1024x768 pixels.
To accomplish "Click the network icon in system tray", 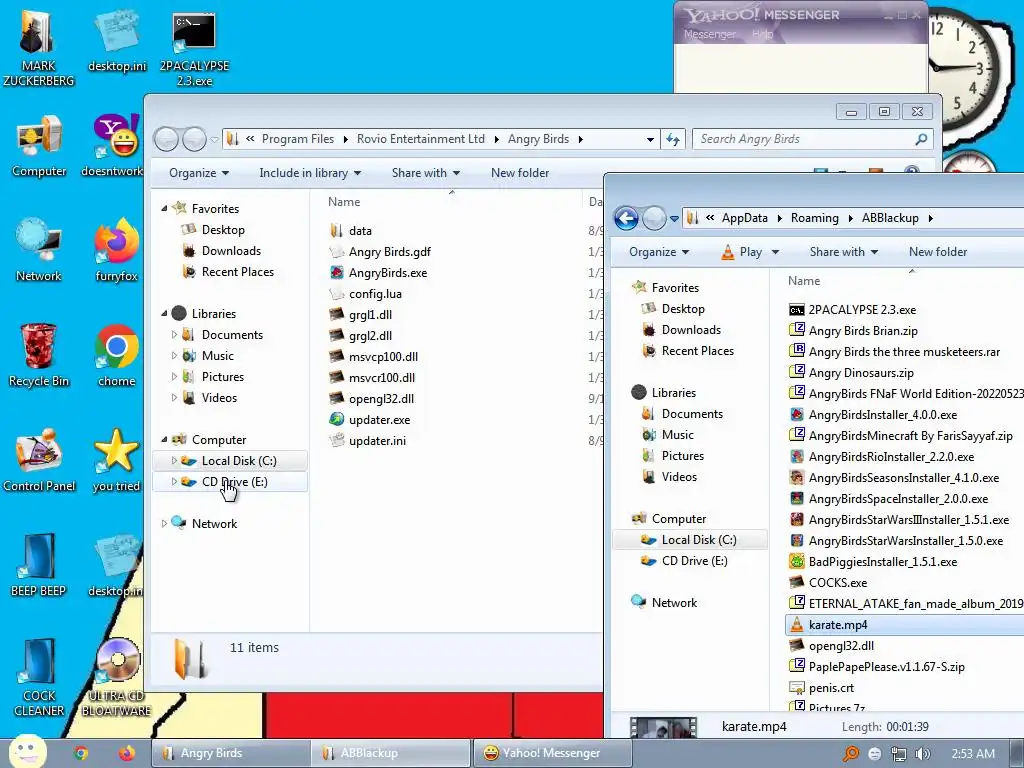I will [x=899, y=754].
